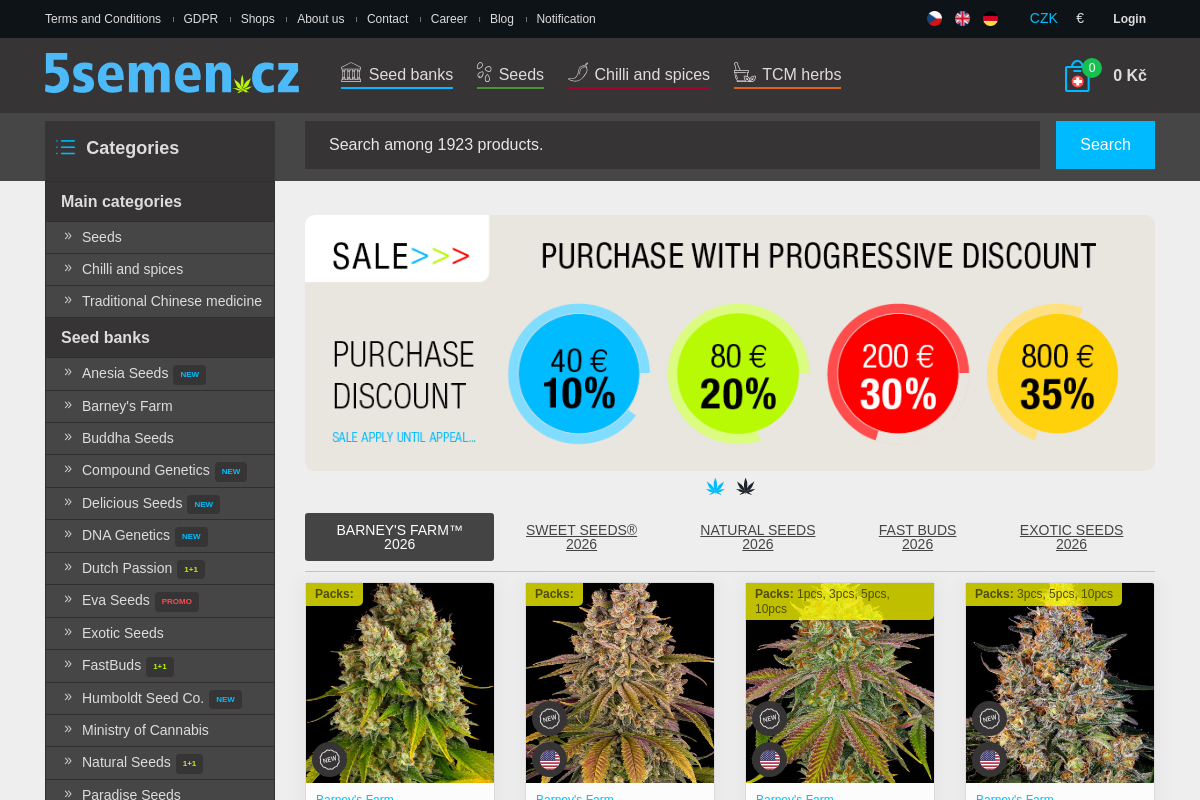Image resolution: width=1200 pixels, height=800 pixels.
Task: Focus the product search input field
Action: (x=672, y=145)
